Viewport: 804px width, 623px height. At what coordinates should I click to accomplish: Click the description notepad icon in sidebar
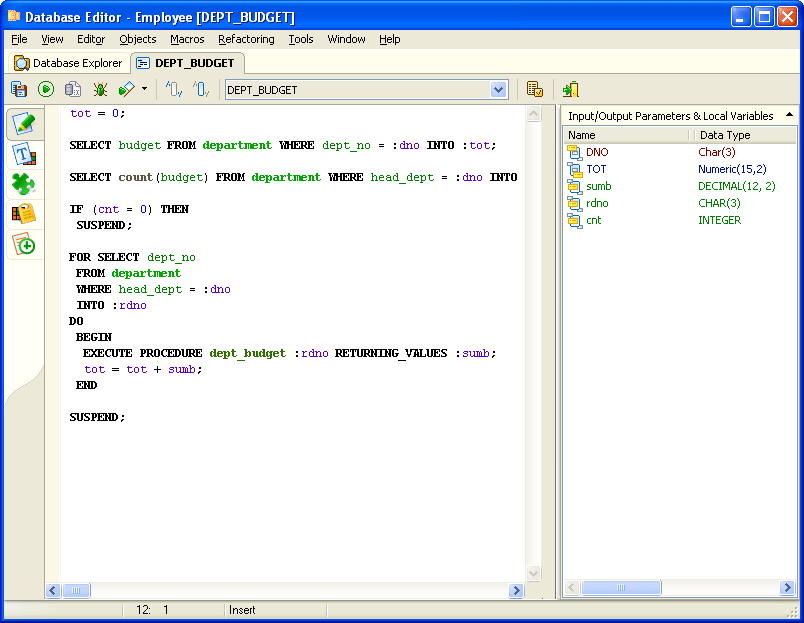coord(24,213)
